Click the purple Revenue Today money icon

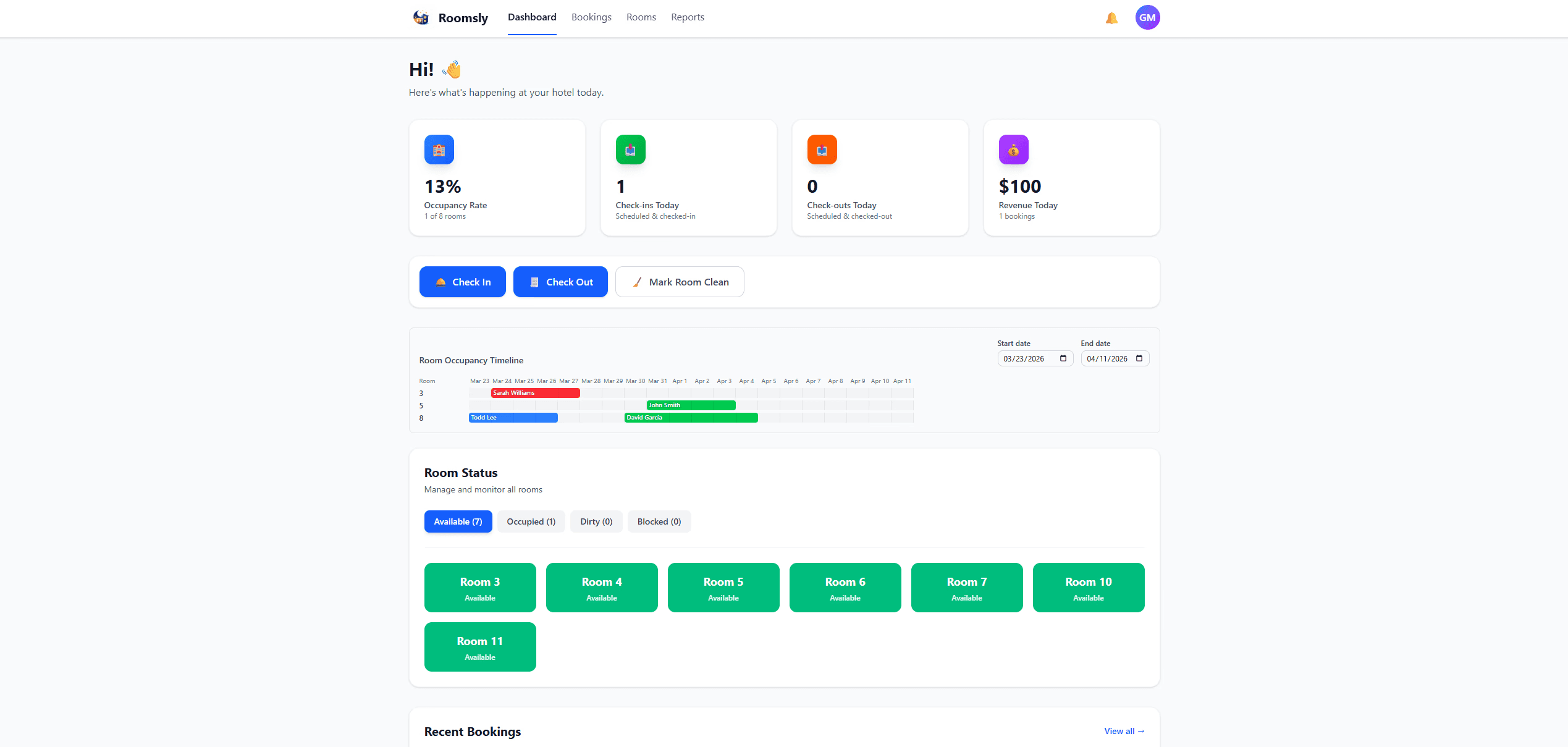coord(1013,150)
